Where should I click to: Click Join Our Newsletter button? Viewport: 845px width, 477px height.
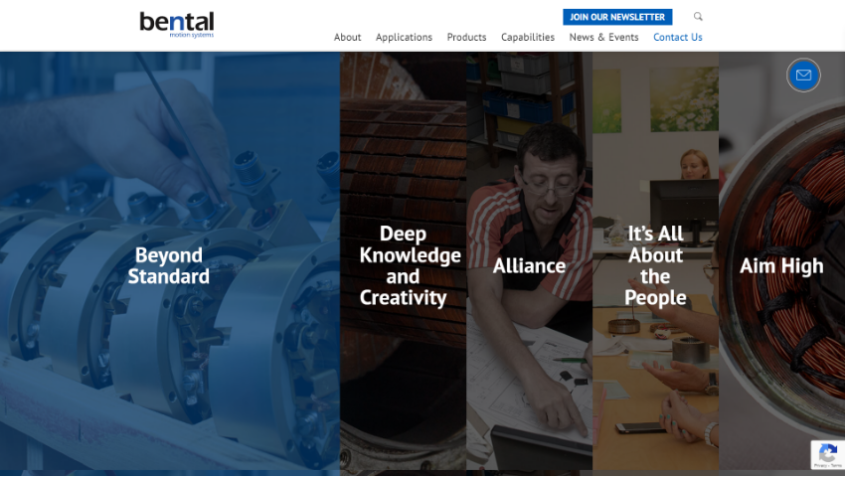coord(618,17)
